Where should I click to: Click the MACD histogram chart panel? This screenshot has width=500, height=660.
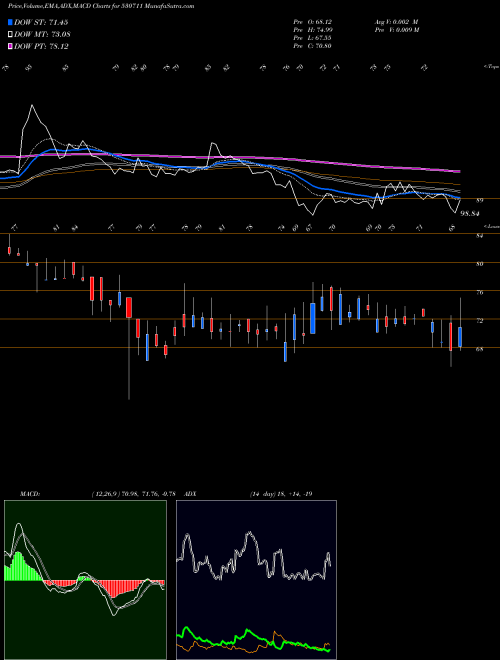[85, 580]
